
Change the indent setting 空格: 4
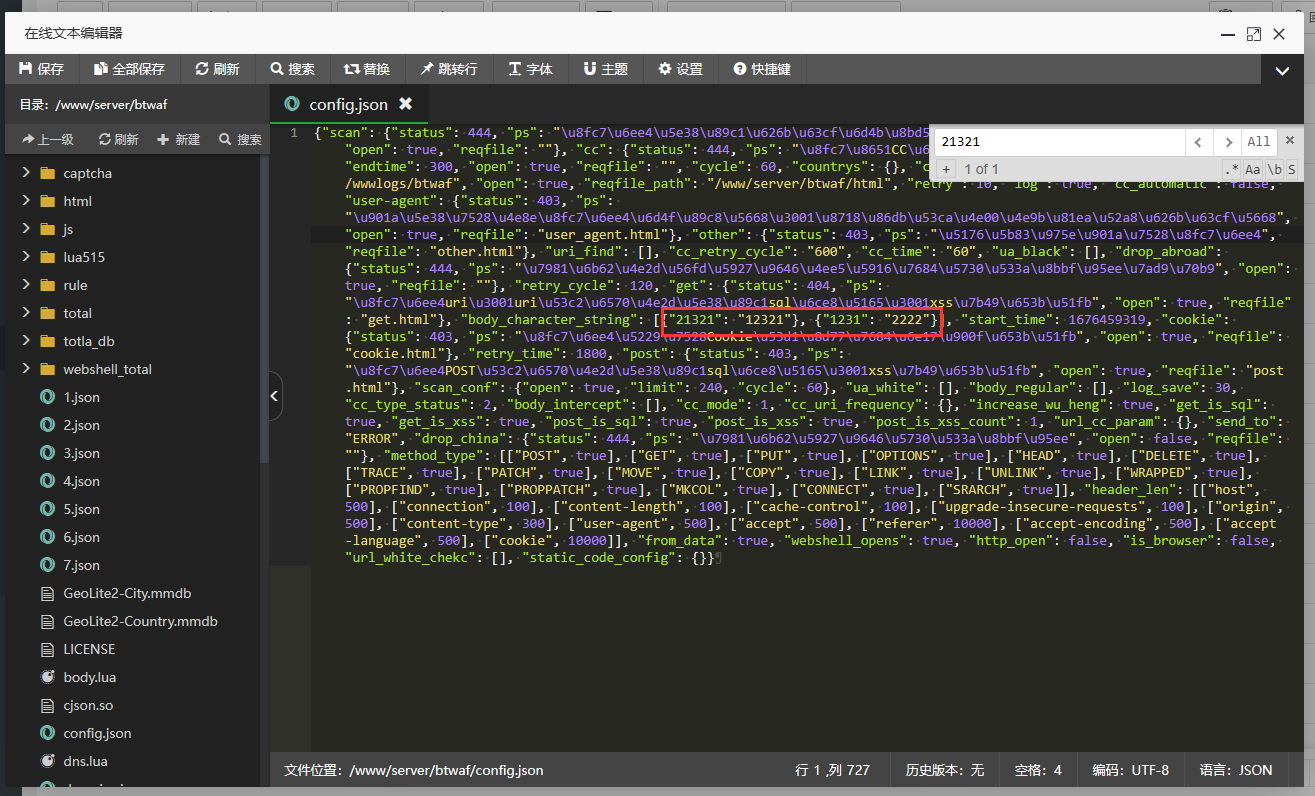[x=1038, y=770]
